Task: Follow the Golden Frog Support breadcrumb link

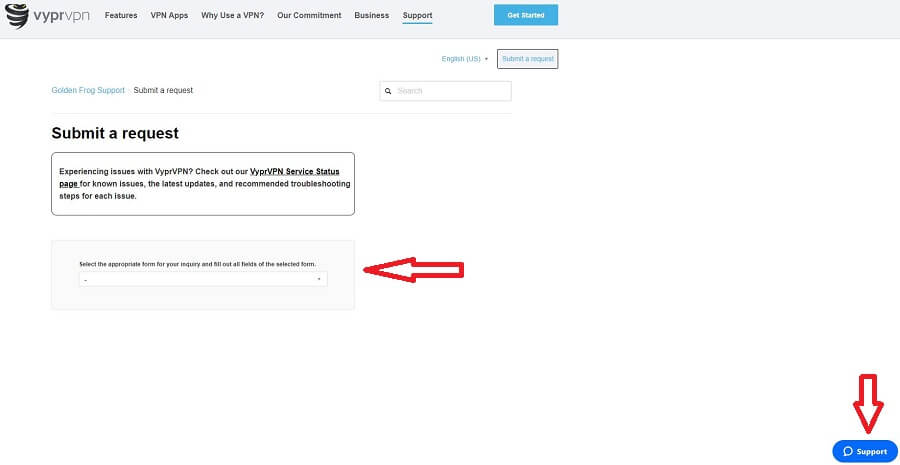Action: (88, 91)
